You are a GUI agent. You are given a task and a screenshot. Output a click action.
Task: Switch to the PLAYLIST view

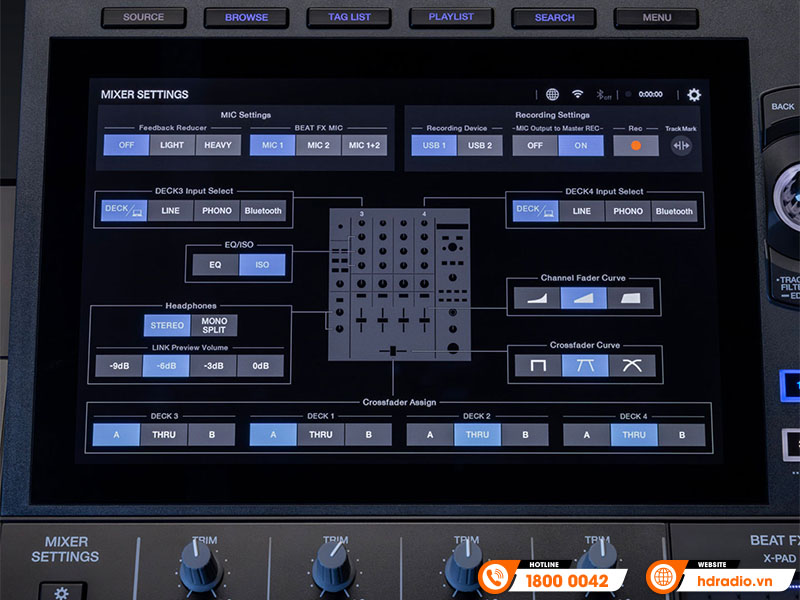click(x=451, y=17)
